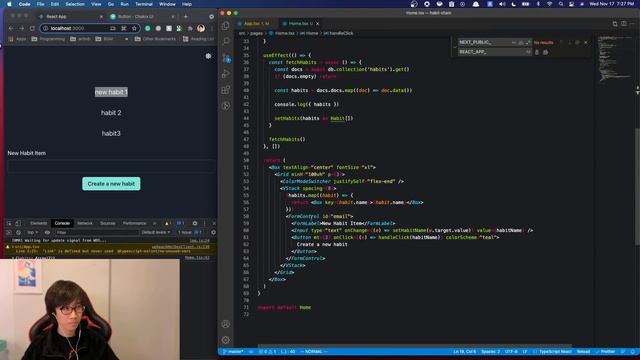
Task: Open the Apps bookmarks shortcut
Action: click(x=17, y=39)
